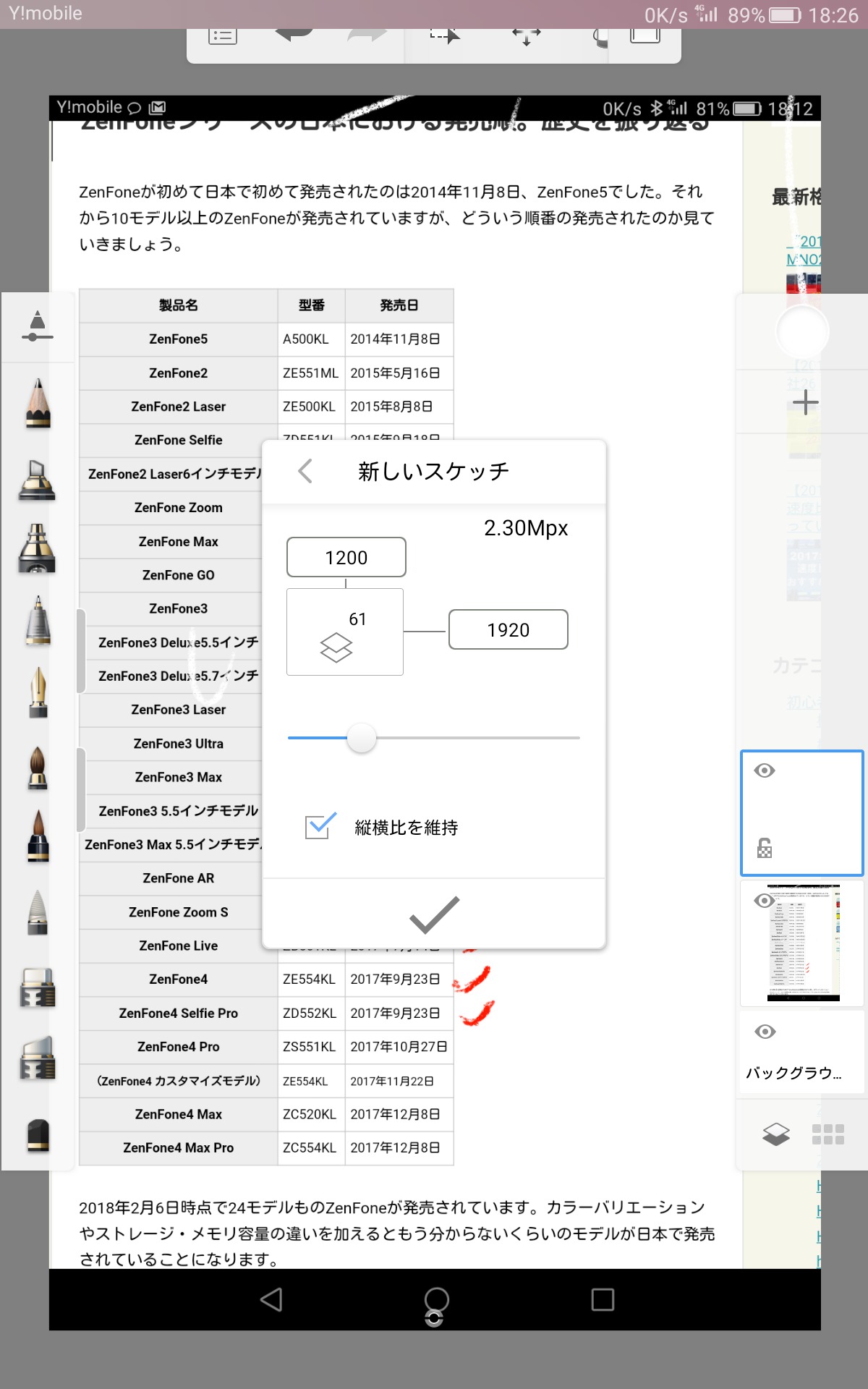Open the transform move tool
This screenshot has height=1389, width=868.
(x=526, y=35)
